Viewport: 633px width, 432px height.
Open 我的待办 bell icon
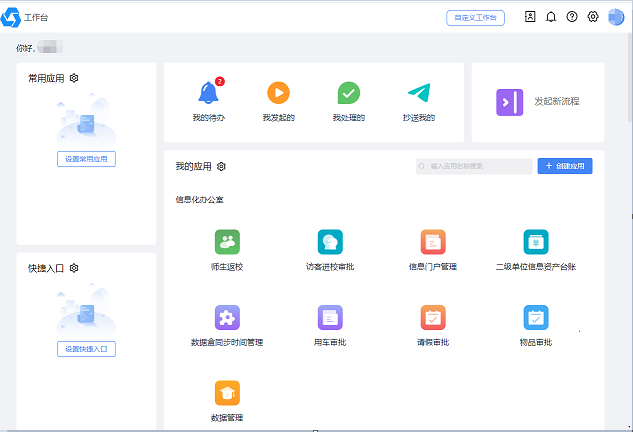coord(208,92)
